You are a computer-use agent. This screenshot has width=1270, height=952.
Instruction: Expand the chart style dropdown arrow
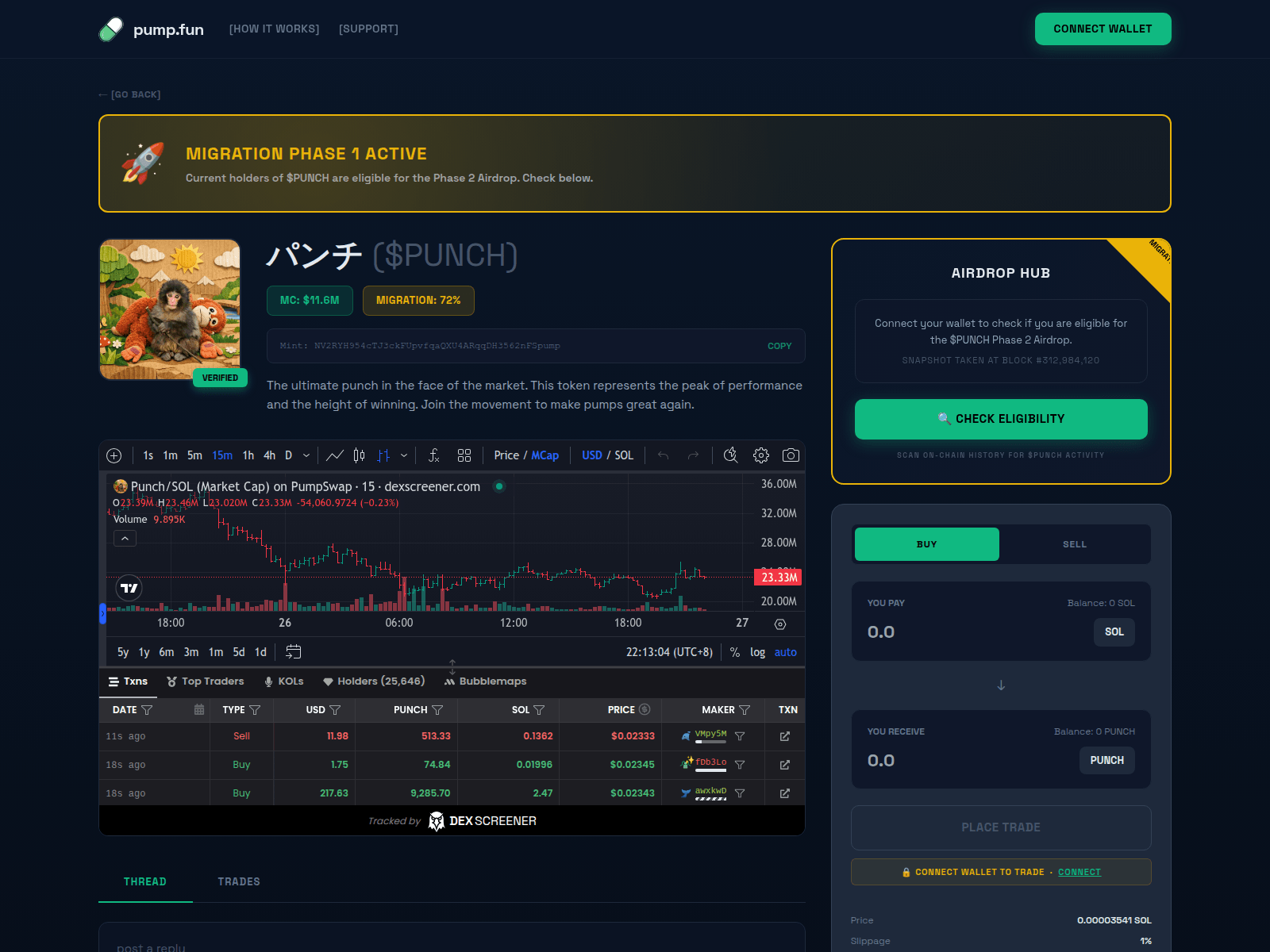click(404, 455)
